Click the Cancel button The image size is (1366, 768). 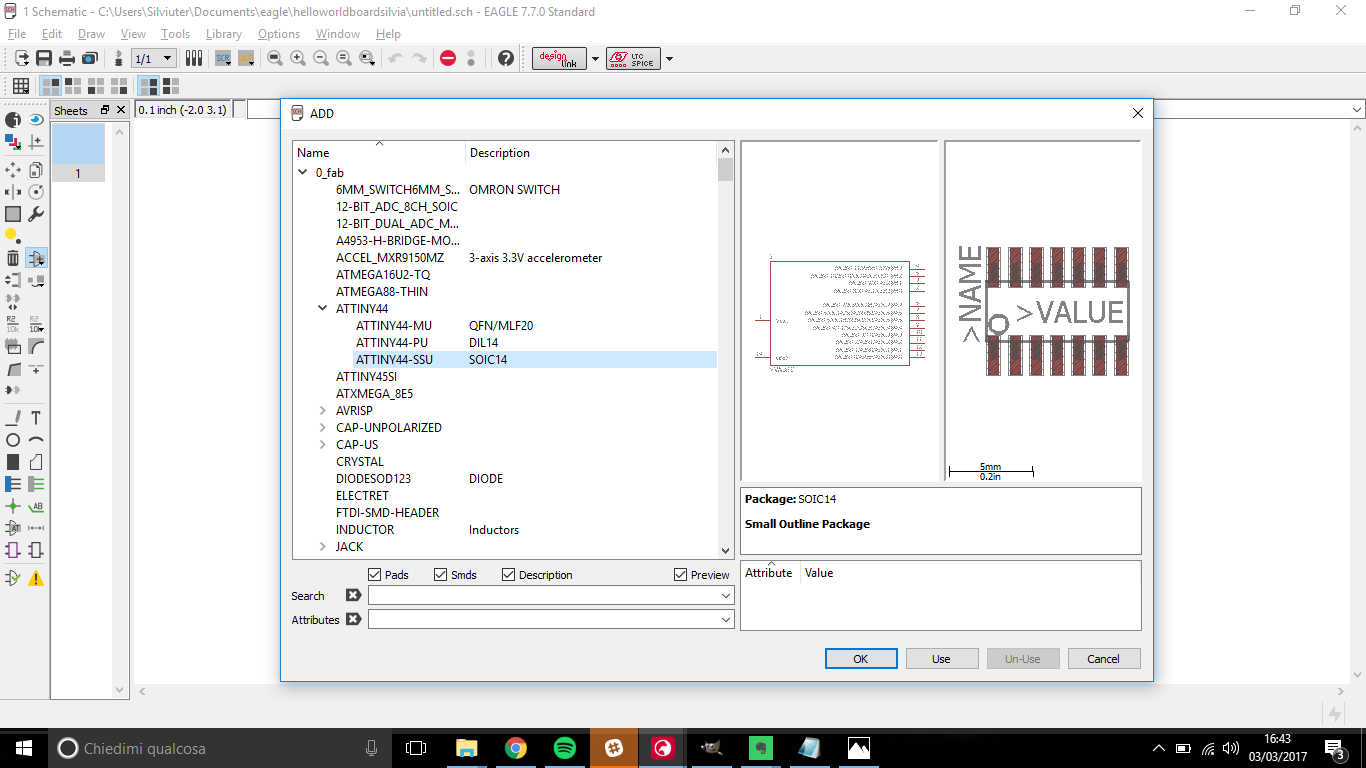[1104, 659]
